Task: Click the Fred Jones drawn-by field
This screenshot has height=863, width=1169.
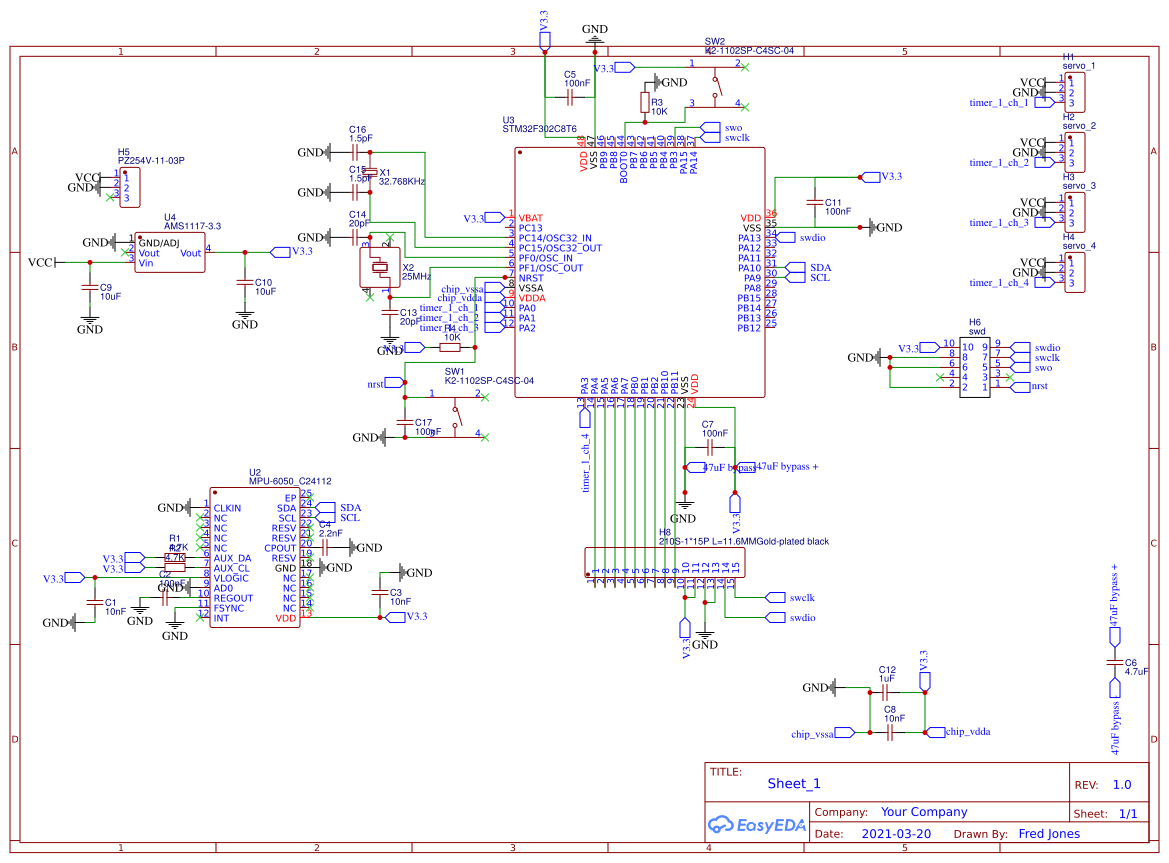Action: 1049,833
